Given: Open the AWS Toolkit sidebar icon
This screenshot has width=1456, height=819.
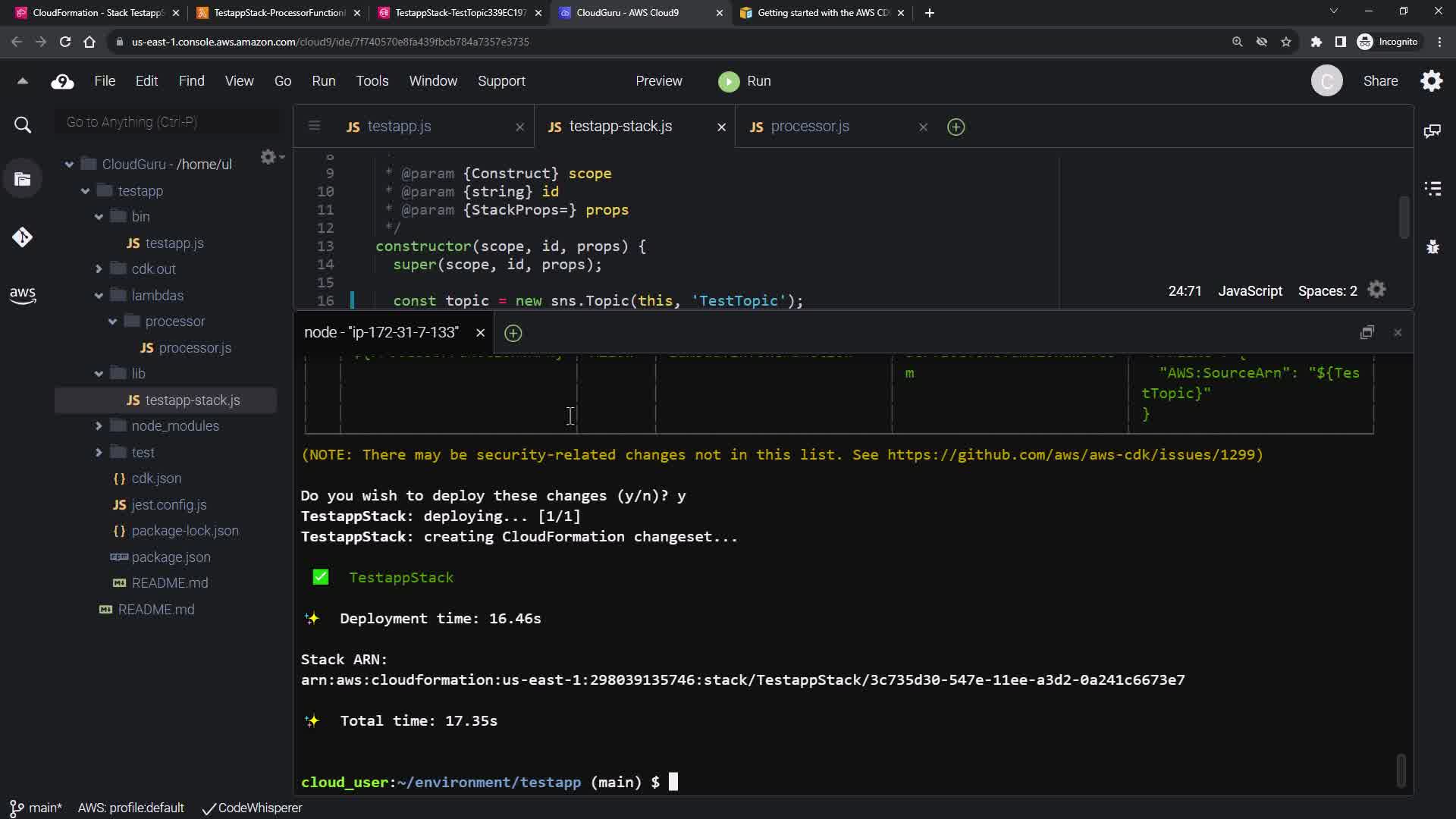Looking at the screenshot, I should (x=22, y=295).
